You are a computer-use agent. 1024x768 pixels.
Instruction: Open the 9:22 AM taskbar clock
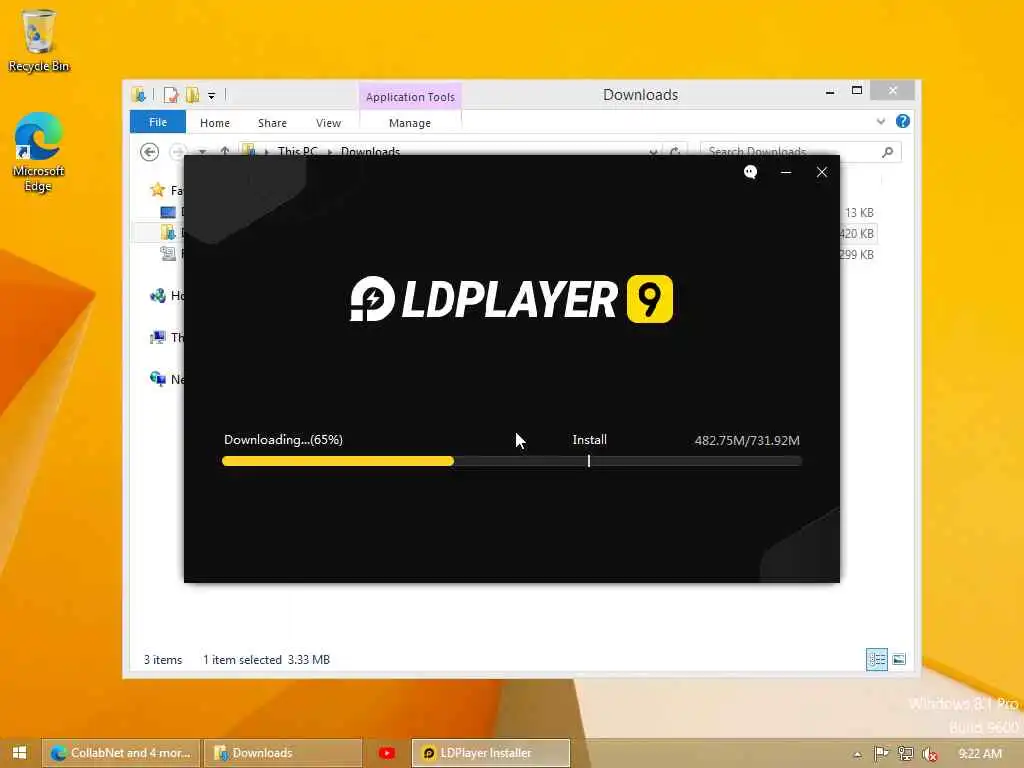[x=980, y=754]
